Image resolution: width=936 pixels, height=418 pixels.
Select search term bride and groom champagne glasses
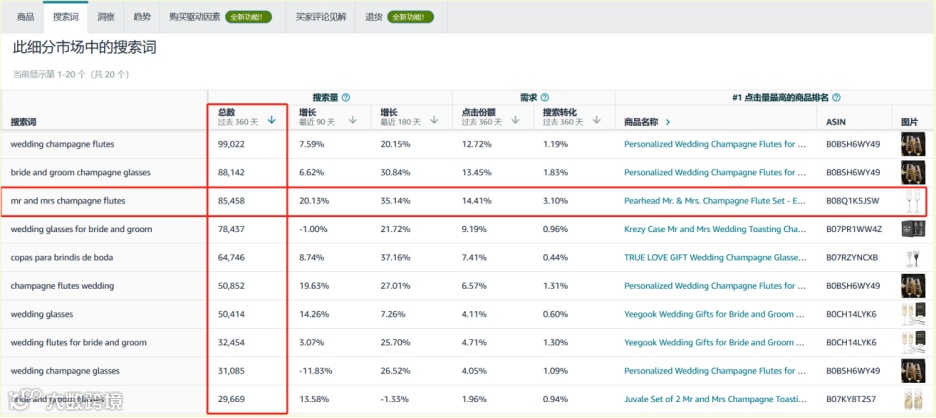click(x=81, y=173)
